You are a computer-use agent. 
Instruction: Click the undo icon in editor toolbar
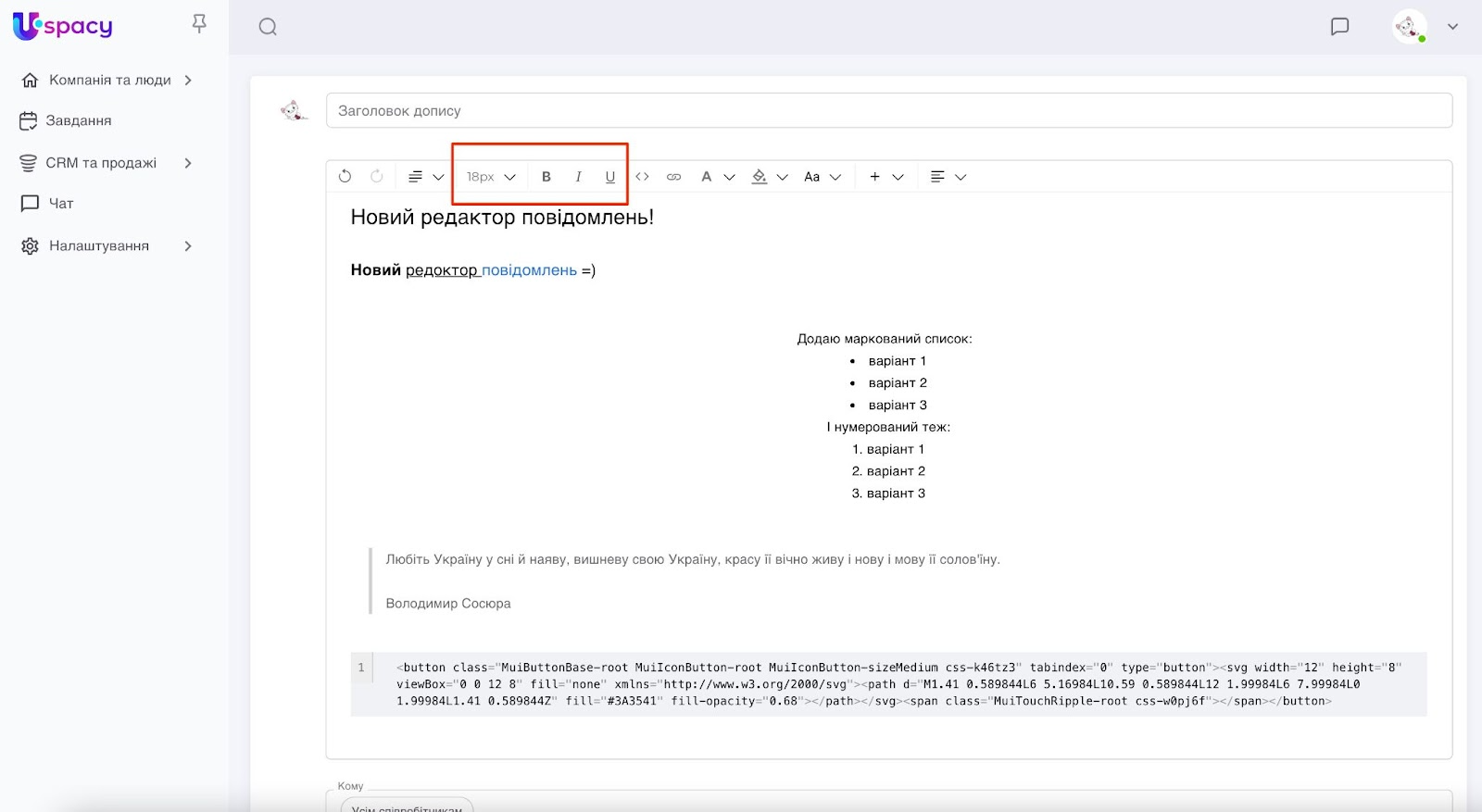click(345, 176)
